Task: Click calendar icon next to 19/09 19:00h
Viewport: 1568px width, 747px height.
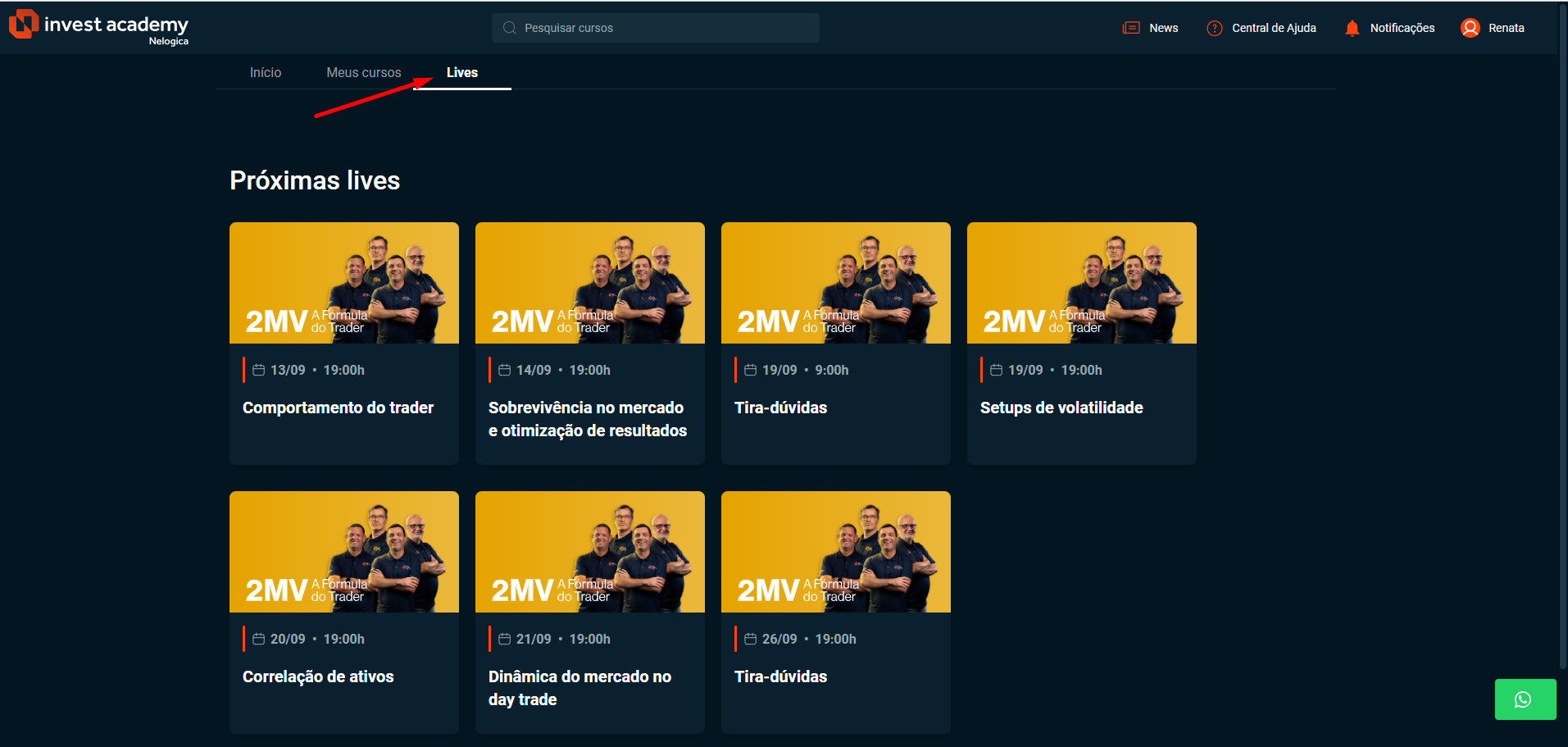Action: [996, 370]
